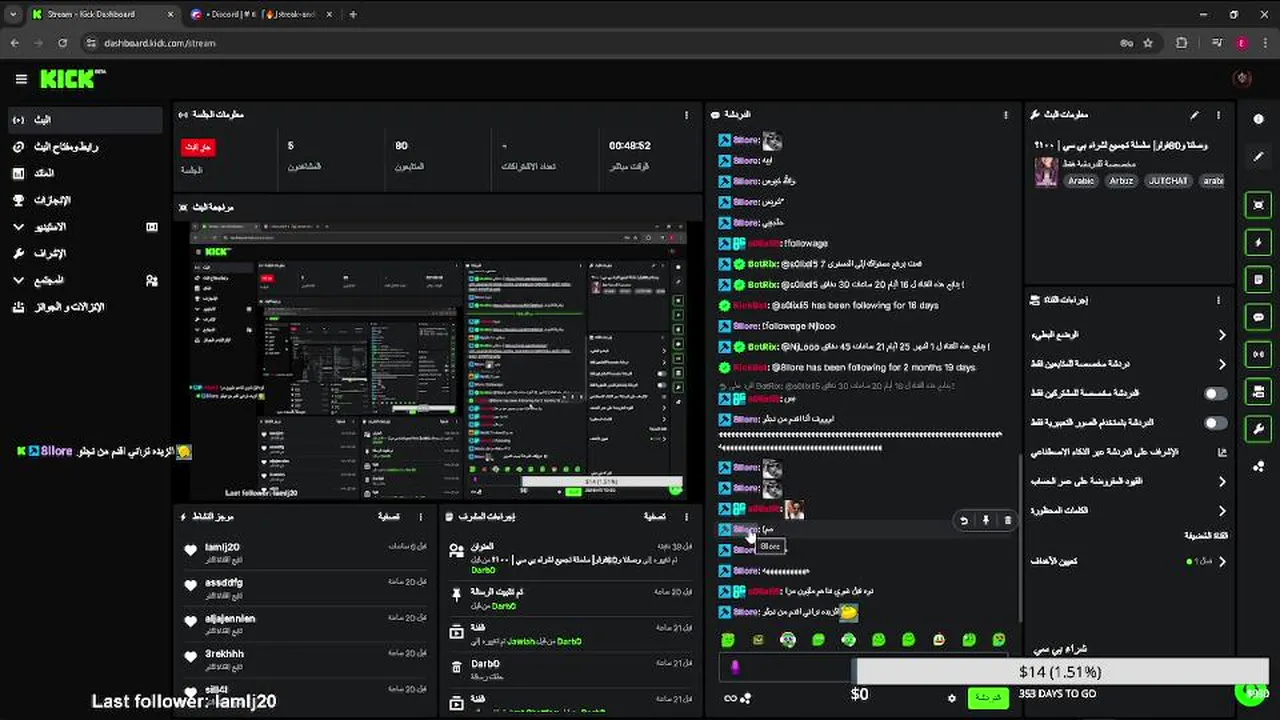Toggle the lightning bolt widget icon
The image size is (1280, 720).
(x=1258, y=242)
